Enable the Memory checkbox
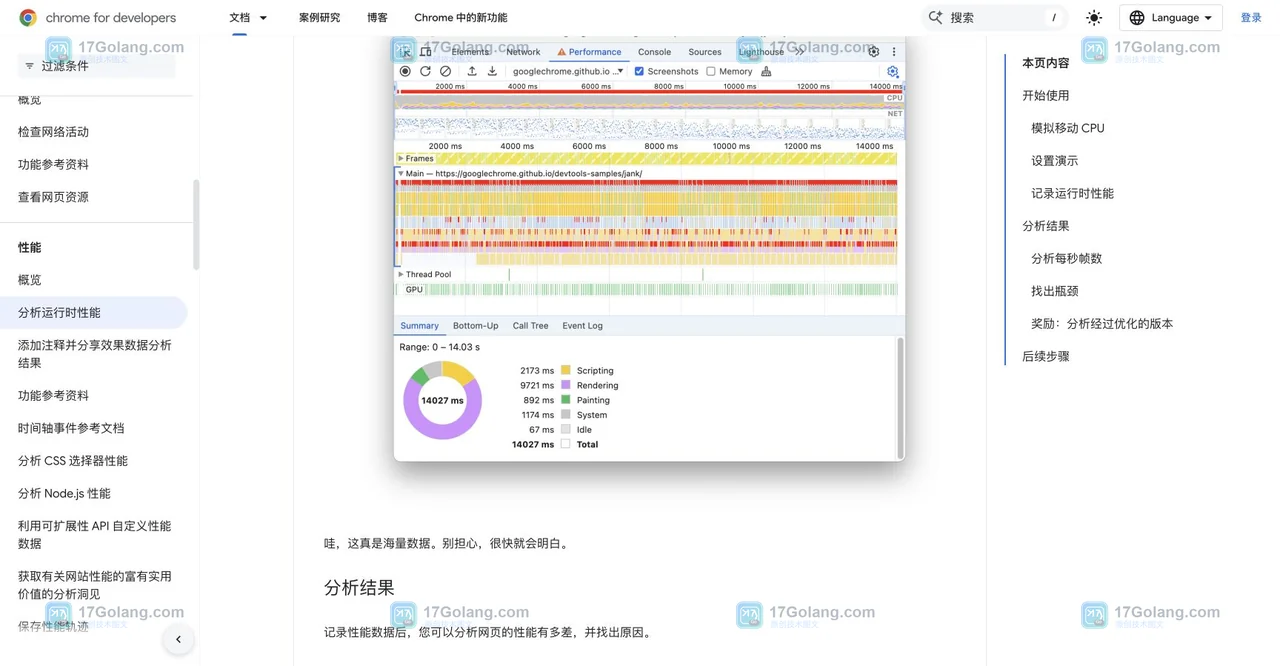The height and width of the screenshot is (666, 1280). pyautogui.click(x=711, y=71)
